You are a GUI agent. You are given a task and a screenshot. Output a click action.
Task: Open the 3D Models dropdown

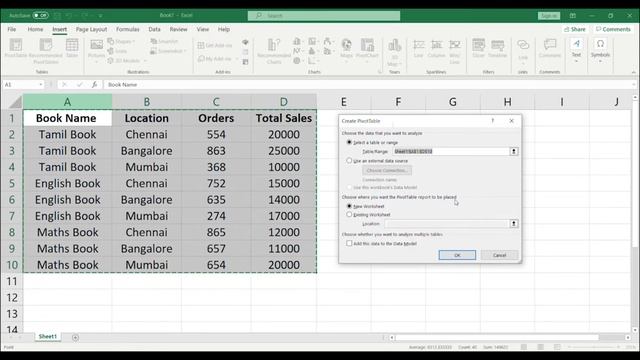[x=145, y=61]
